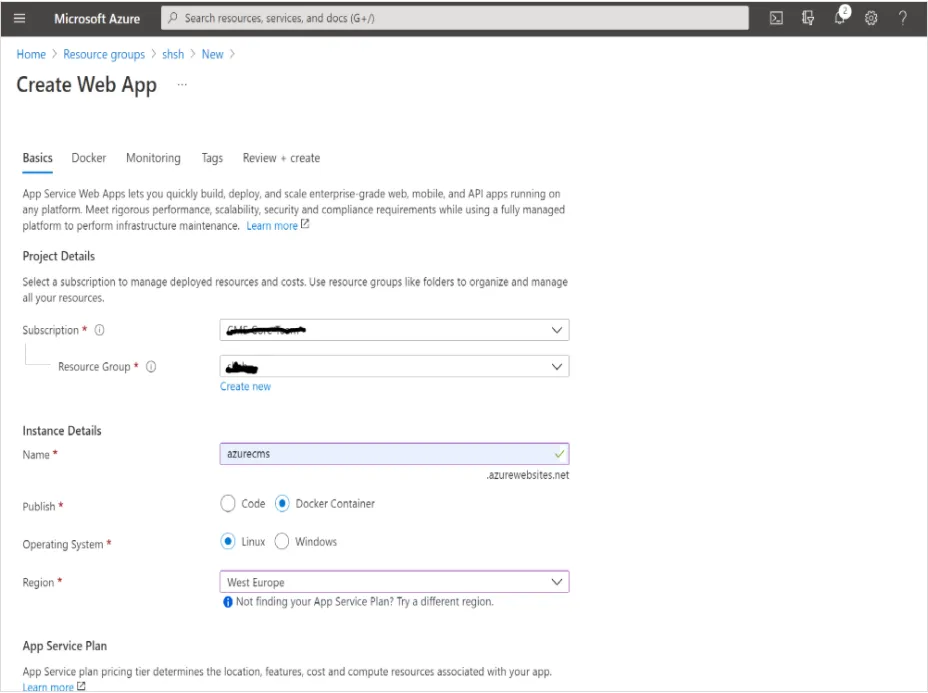
Task: Open the Region dropdown showing West Europe
Action: [x=394, y=582]
